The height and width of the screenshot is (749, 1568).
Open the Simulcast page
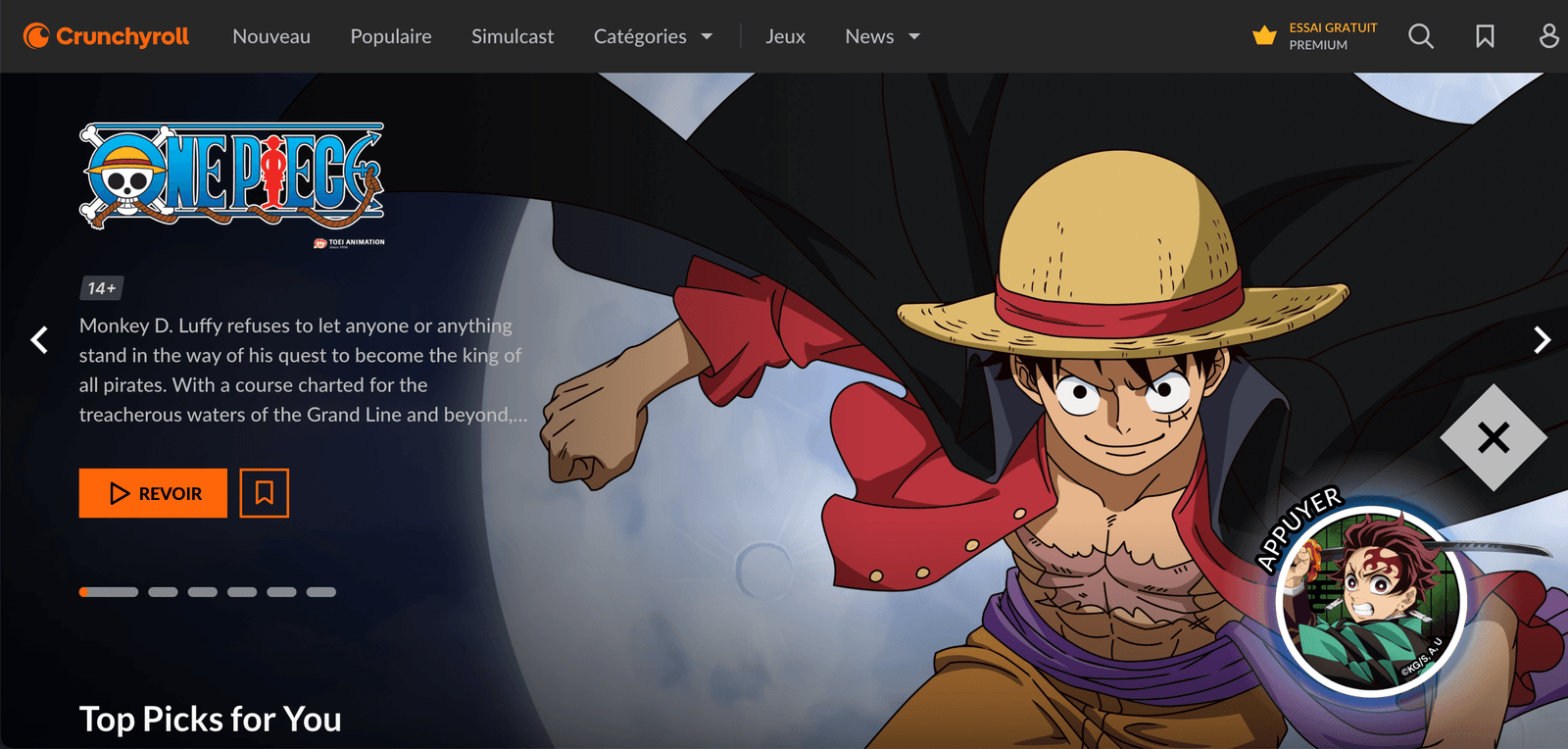point(513,36)
